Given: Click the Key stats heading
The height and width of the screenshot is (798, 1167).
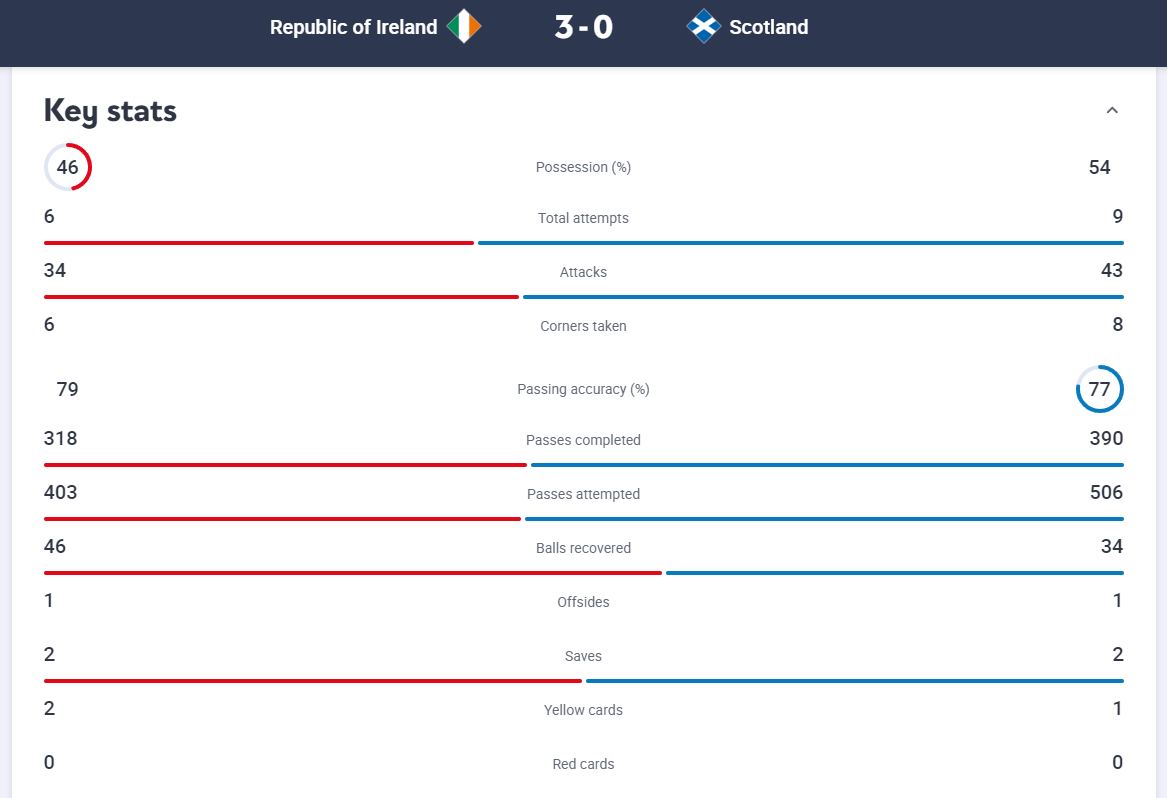Looking at the screenshot, I should click(x=110, y=111).
